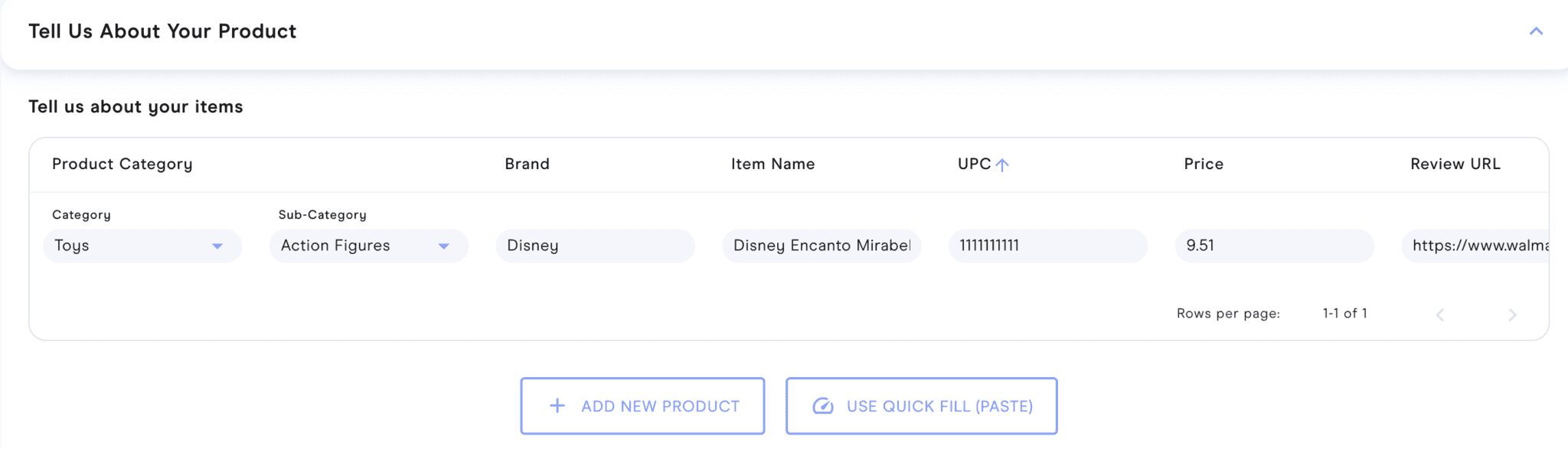
Task: Click the Item Name column header
Action: point(773,164)
